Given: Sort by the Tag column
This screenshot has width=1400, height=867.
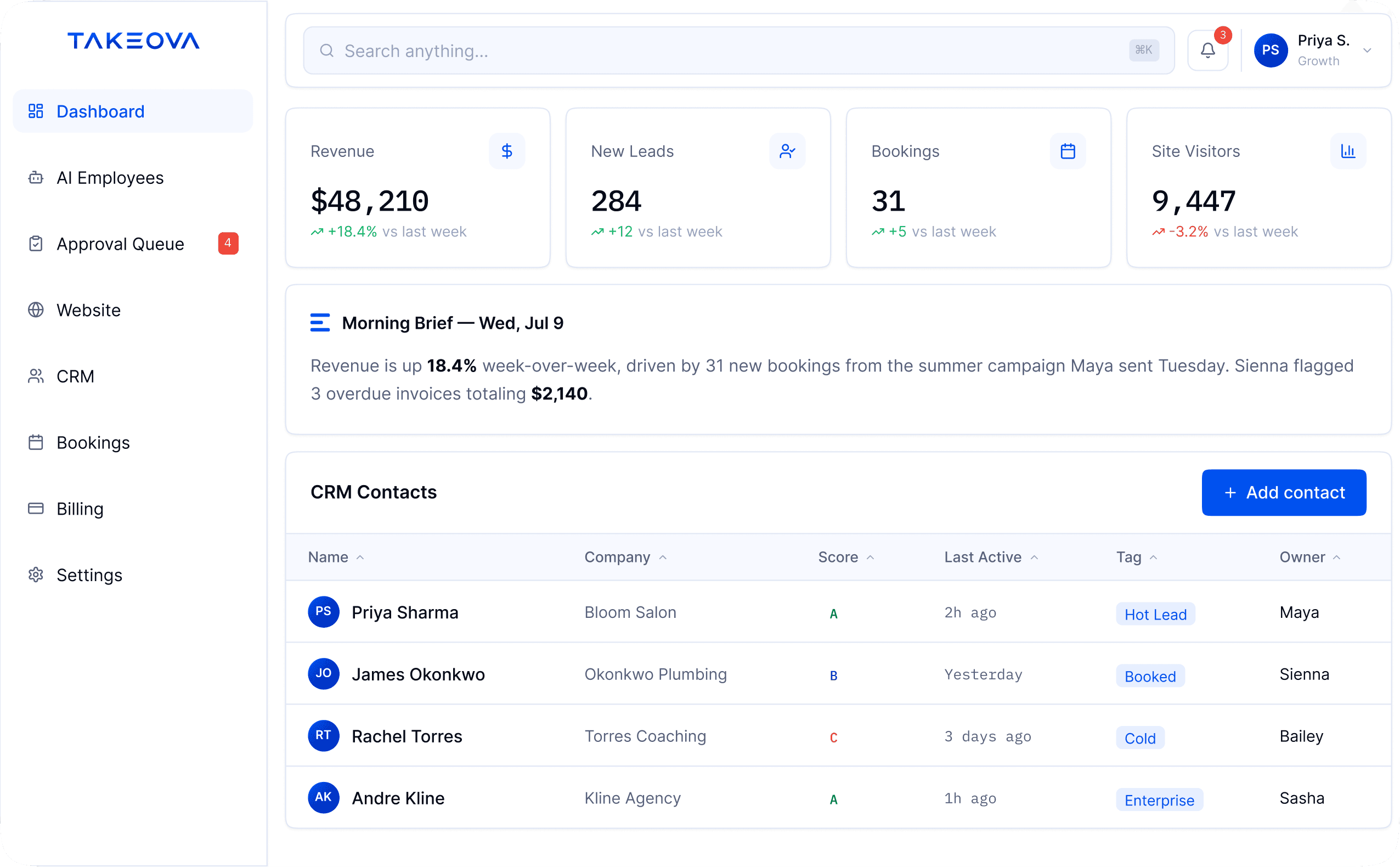Looking at the screenshot, I should [x=1137, y=558].
